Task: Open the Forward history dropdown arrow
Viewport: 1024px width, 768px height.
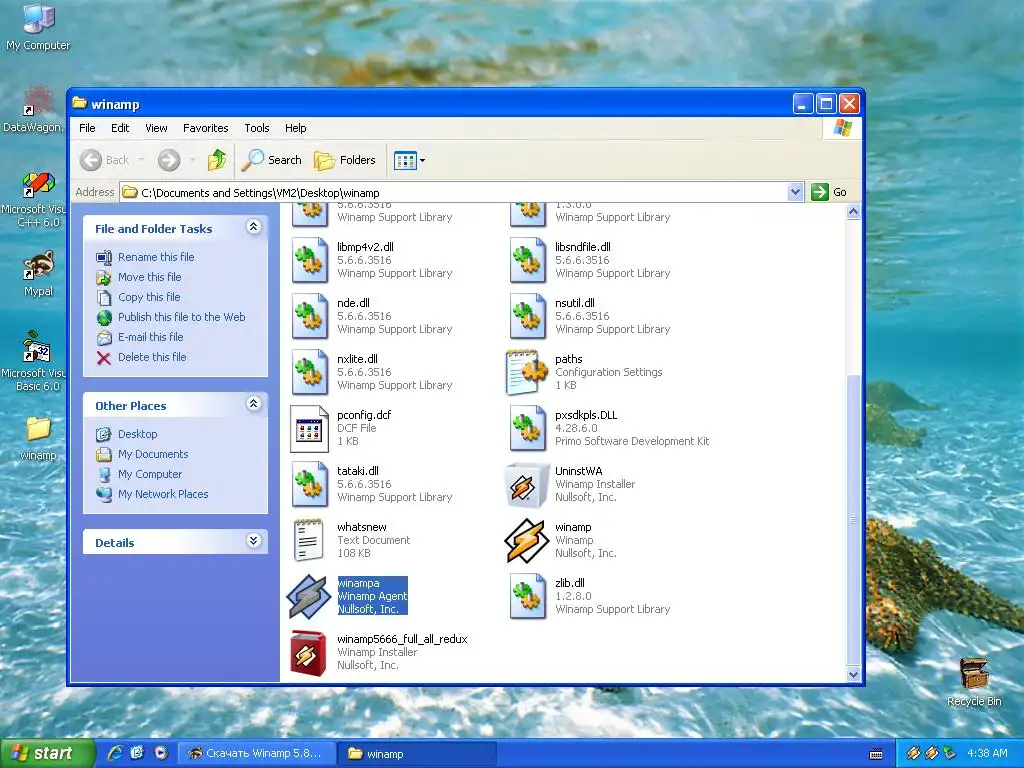Action: click(x=192, y=160)
